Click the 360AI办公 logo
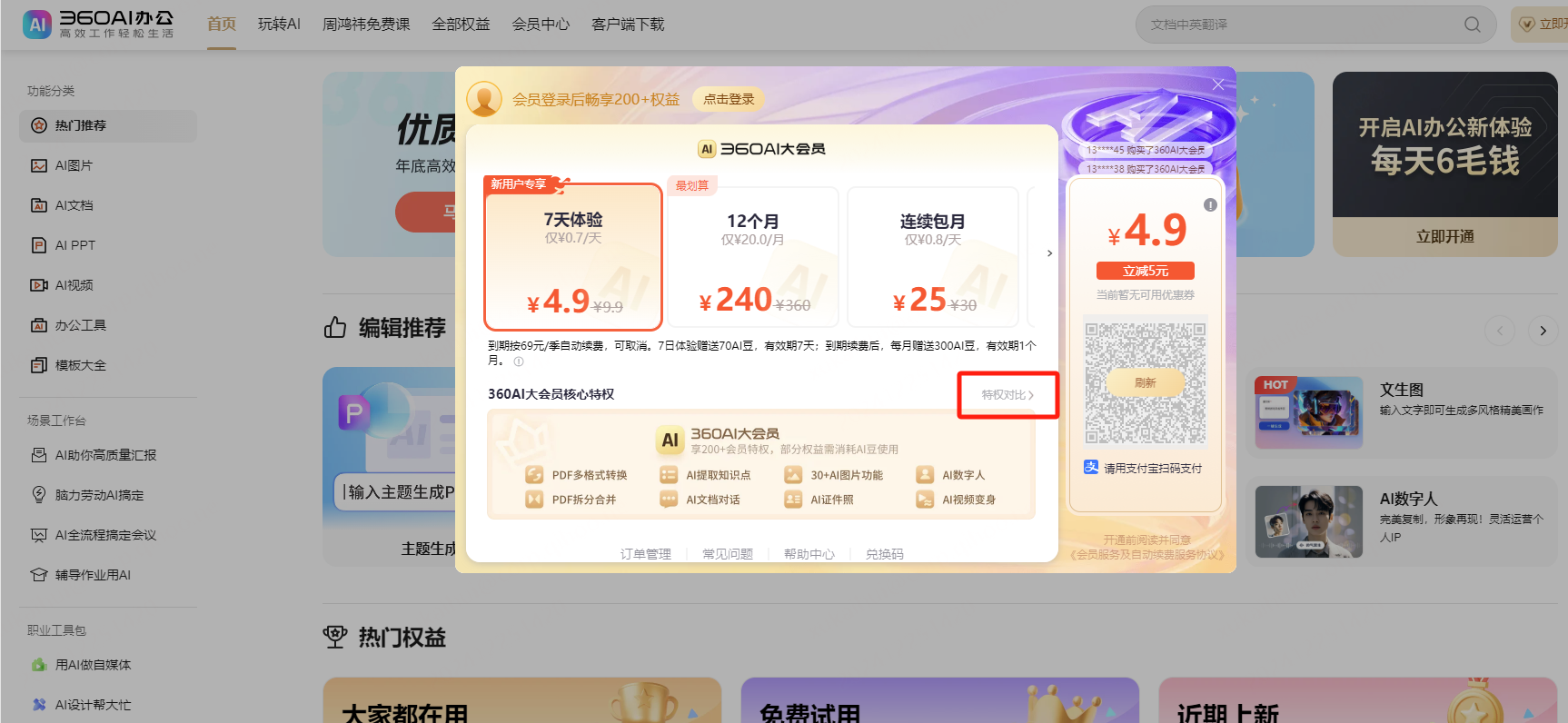The image size is (1568, 723). click(98, 25)
